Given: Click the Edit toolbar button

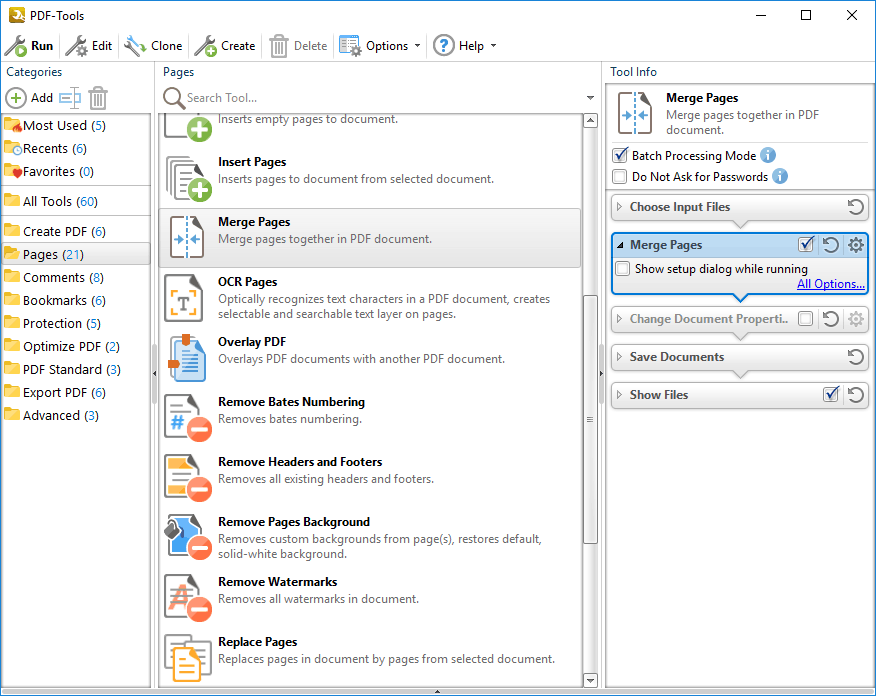Looking at the screenshot, I should (89, 46).
